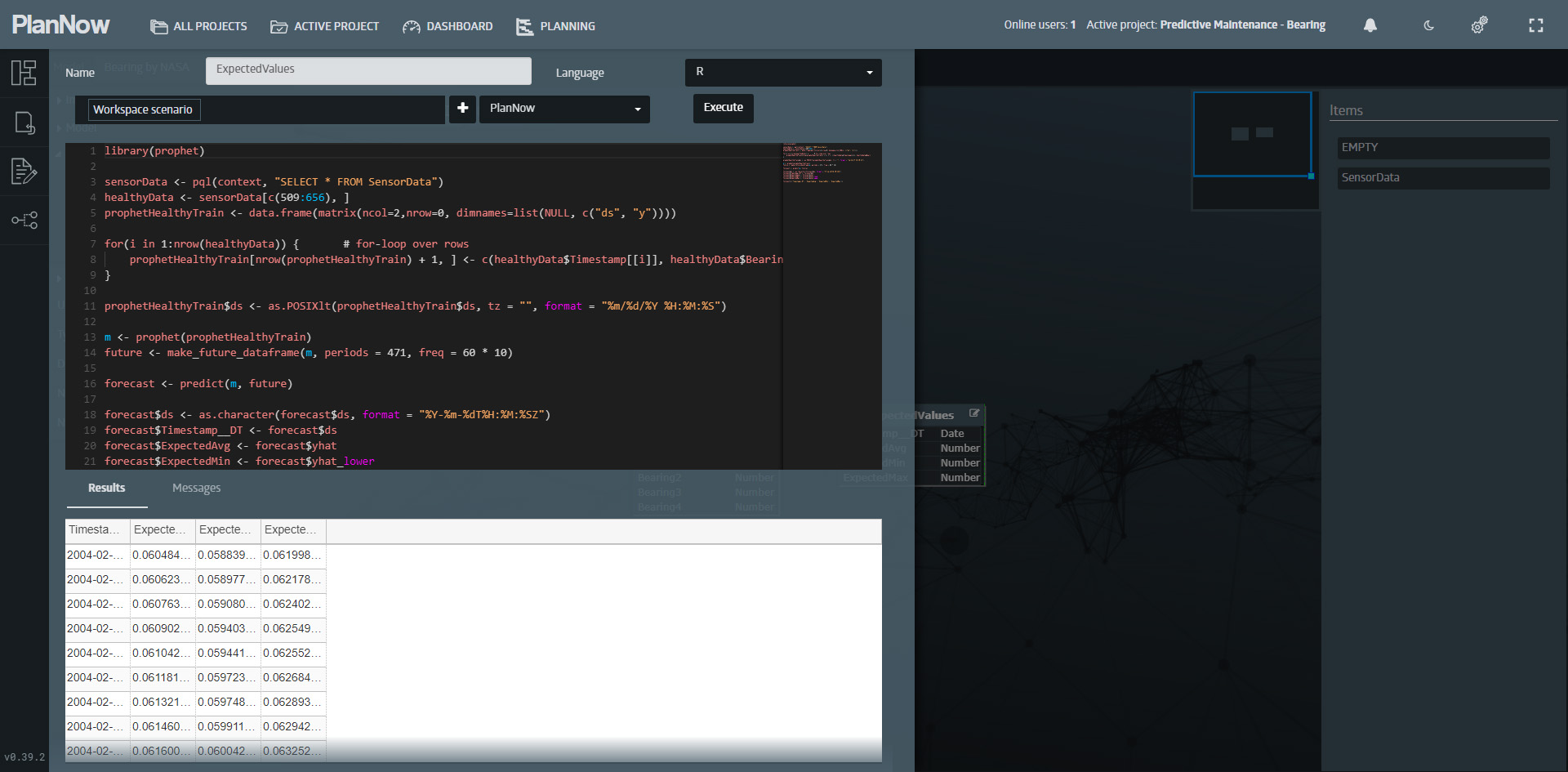Select cell 0.059441 in results
The height and width of the screenshot is (772, 1568).
pyautogui.click(x=228, y=654)
